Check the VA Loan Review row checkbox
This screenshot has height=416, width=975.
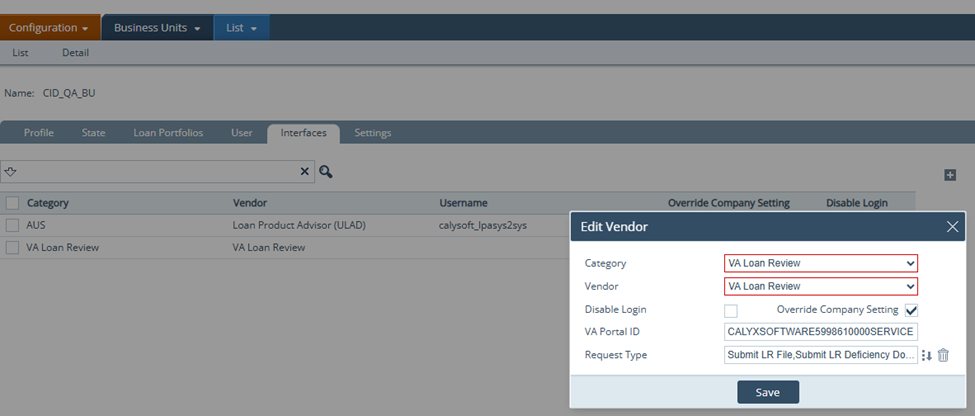[x=12, y=247]
